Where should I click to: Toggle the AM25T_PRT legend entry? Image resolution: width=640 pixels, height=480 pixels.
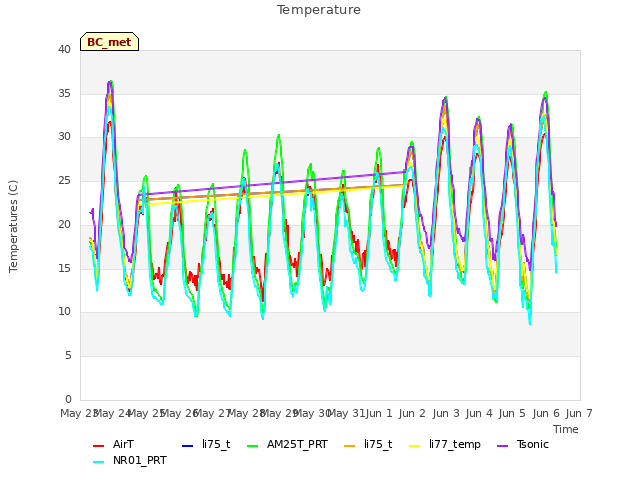tap(287, 444)
